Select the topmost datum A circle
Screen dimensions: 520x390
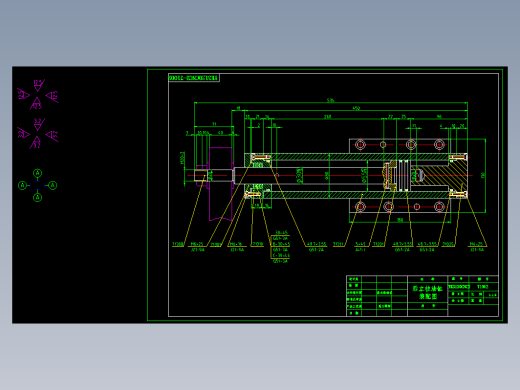coord(38,173)
